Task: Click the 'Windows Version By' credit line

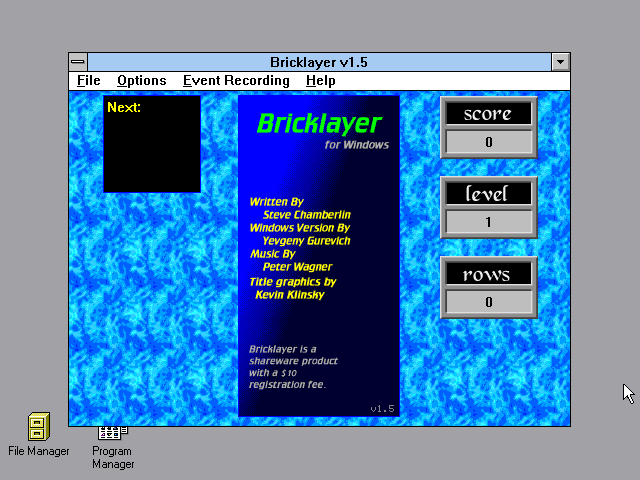Action: point(300,228)
